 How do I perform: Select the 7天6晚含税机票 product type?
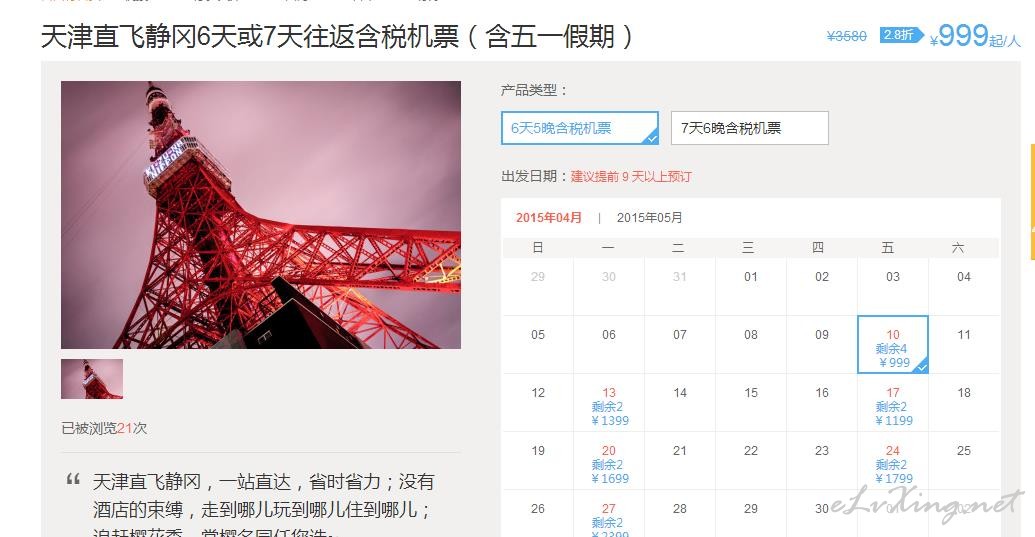coord(749,128)
